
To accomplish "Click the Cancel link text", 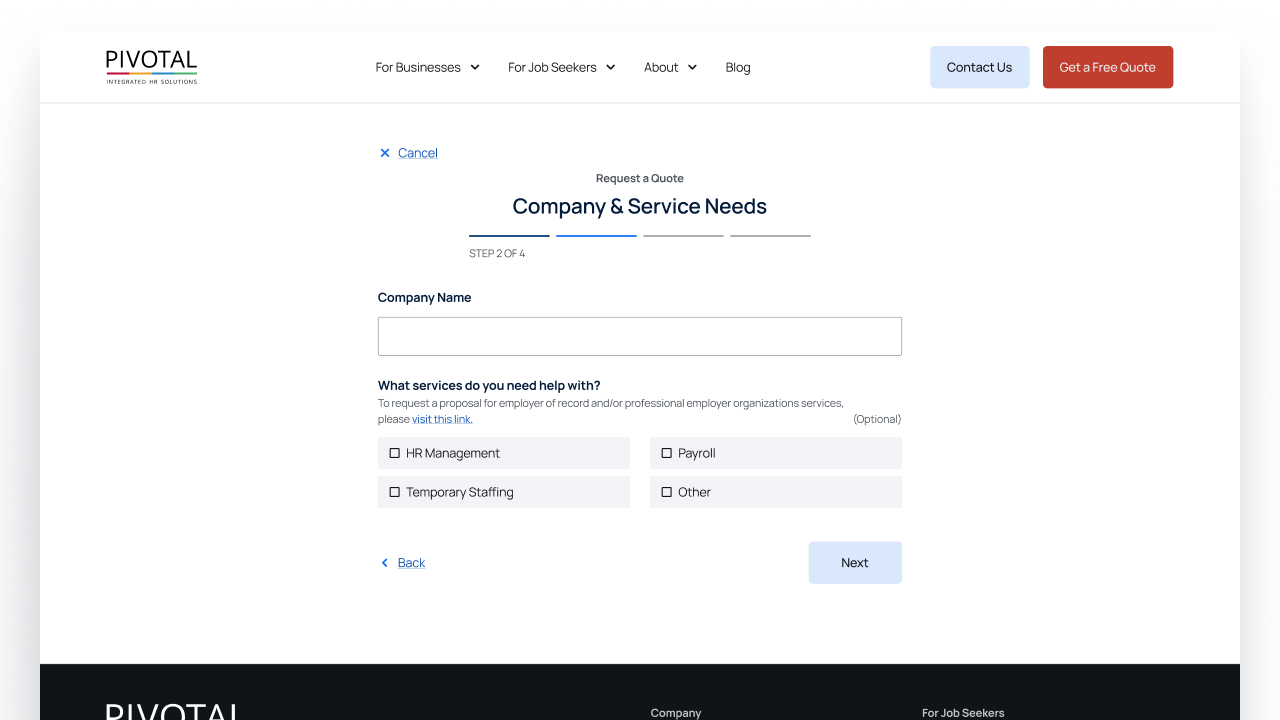I will [x=418, y=153].
